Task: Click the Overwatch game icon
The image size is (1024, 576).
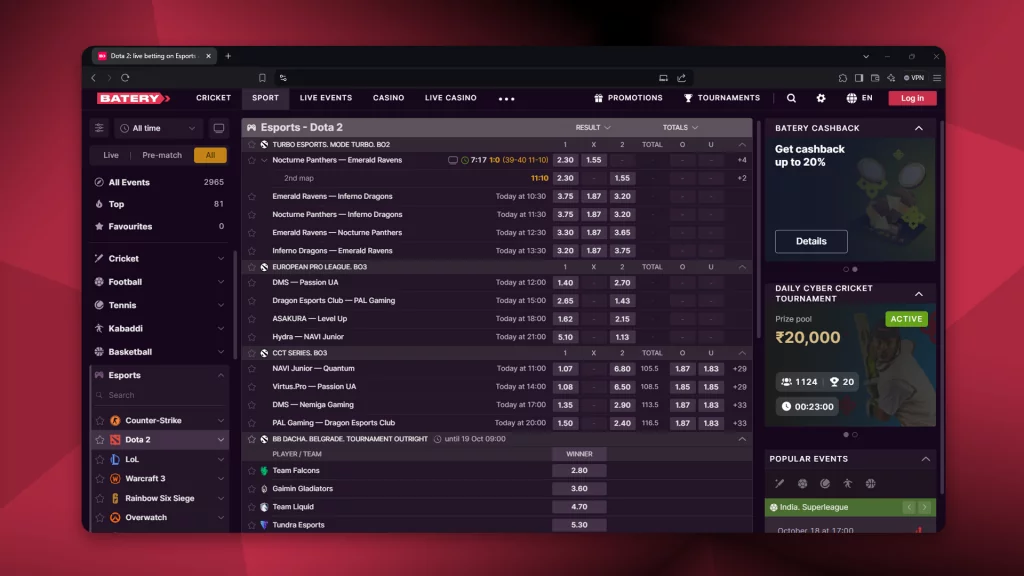Action: pyautogui.click(x=115, y=517)
